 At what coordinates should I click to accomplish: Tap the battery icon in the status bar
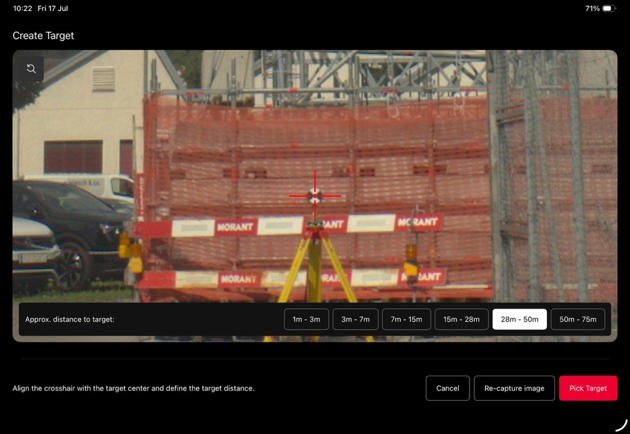(x=609, y=8)
